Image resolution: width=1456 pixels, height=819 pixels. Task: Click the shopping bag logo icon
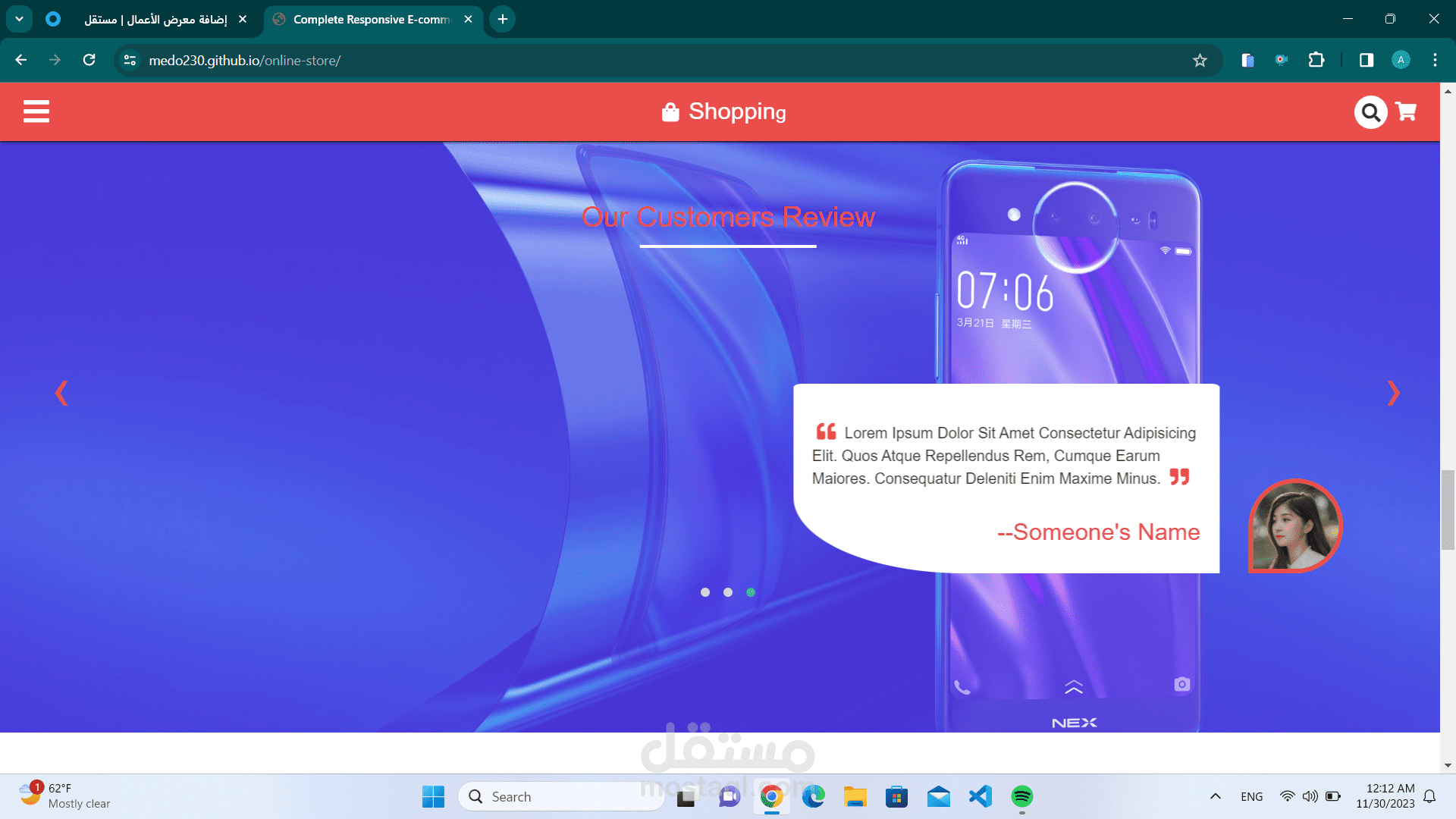(670, 112)
